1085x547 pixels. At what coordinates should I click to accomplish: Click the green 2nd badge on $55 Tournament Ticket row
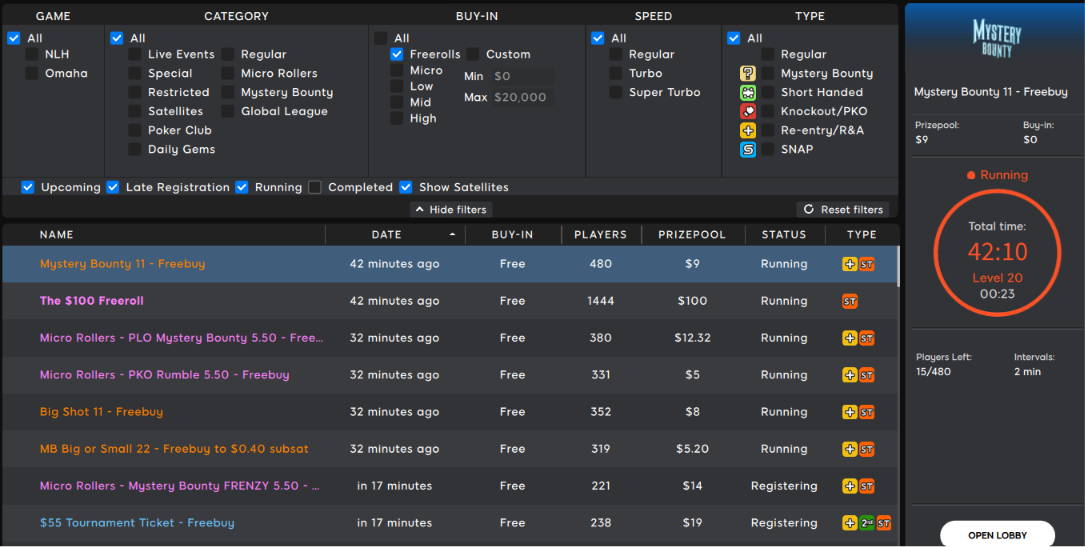[x=867, y=523]
